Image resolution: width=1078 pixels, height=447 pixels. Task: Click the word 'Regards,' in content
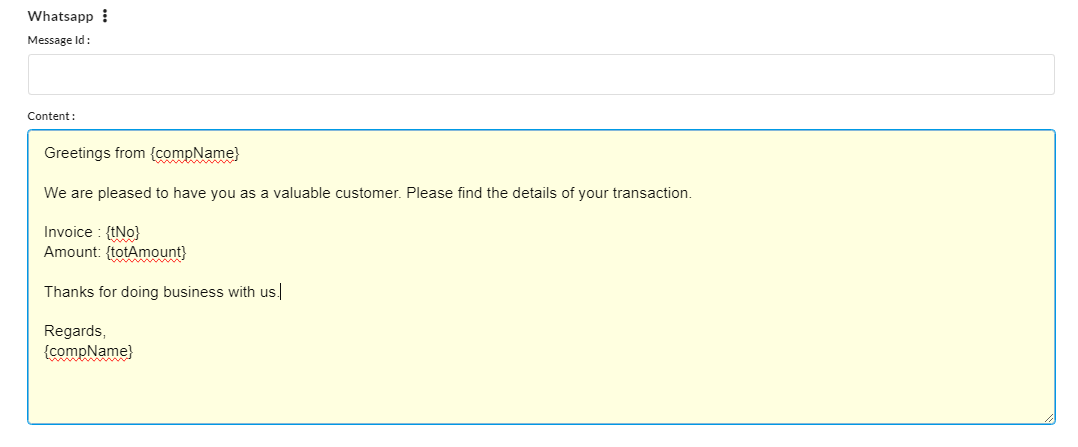click(76, 331)
